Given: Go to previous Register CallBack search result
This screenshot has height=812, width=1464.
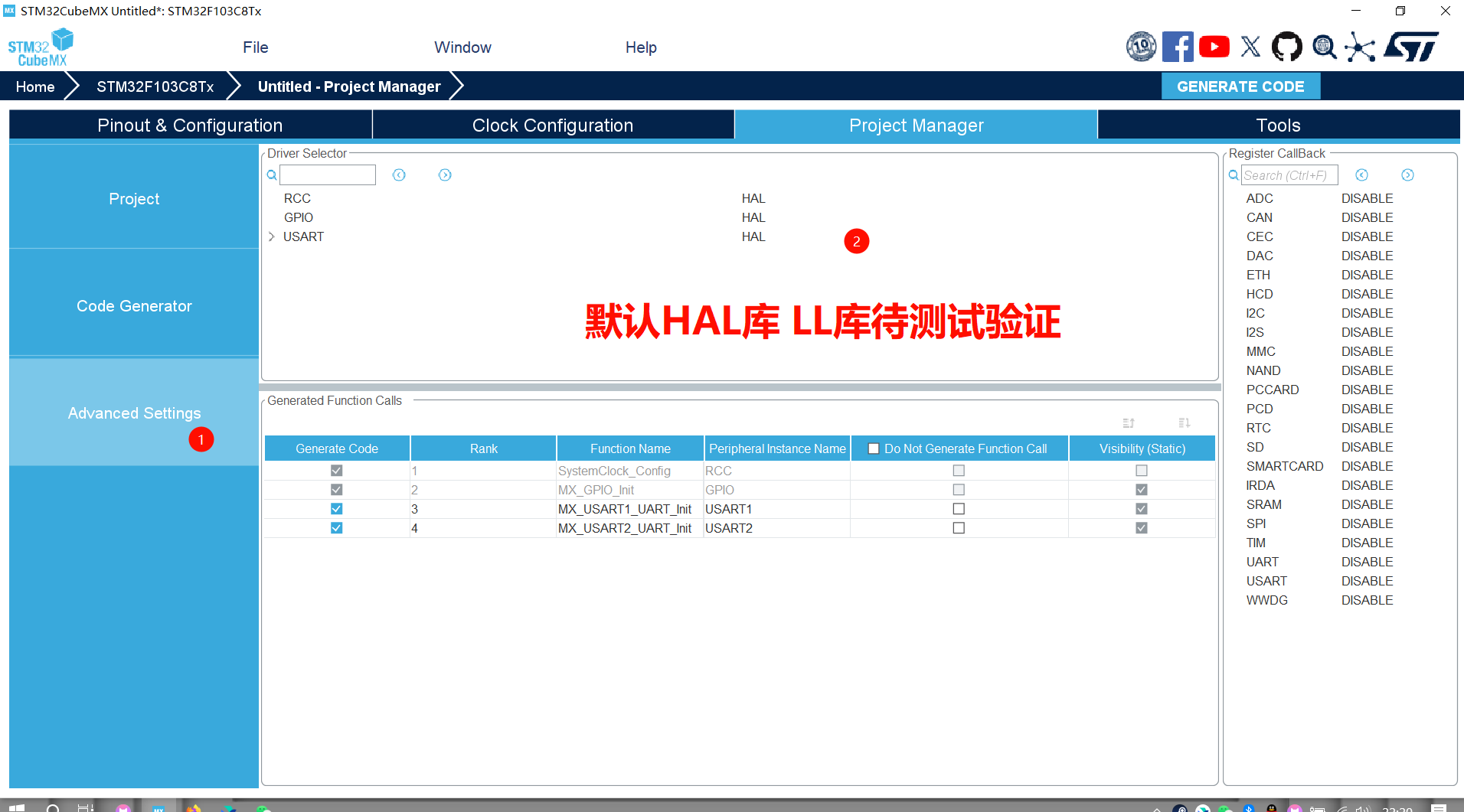Looking at the screenshot, I should coord(1361,175).
